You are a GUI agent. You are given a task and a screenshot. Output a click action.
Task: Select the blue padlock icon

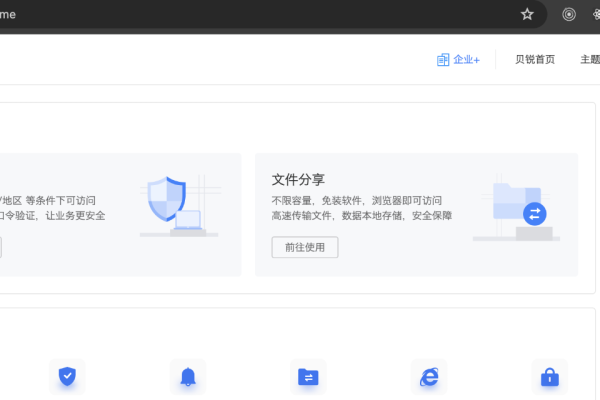550,377
